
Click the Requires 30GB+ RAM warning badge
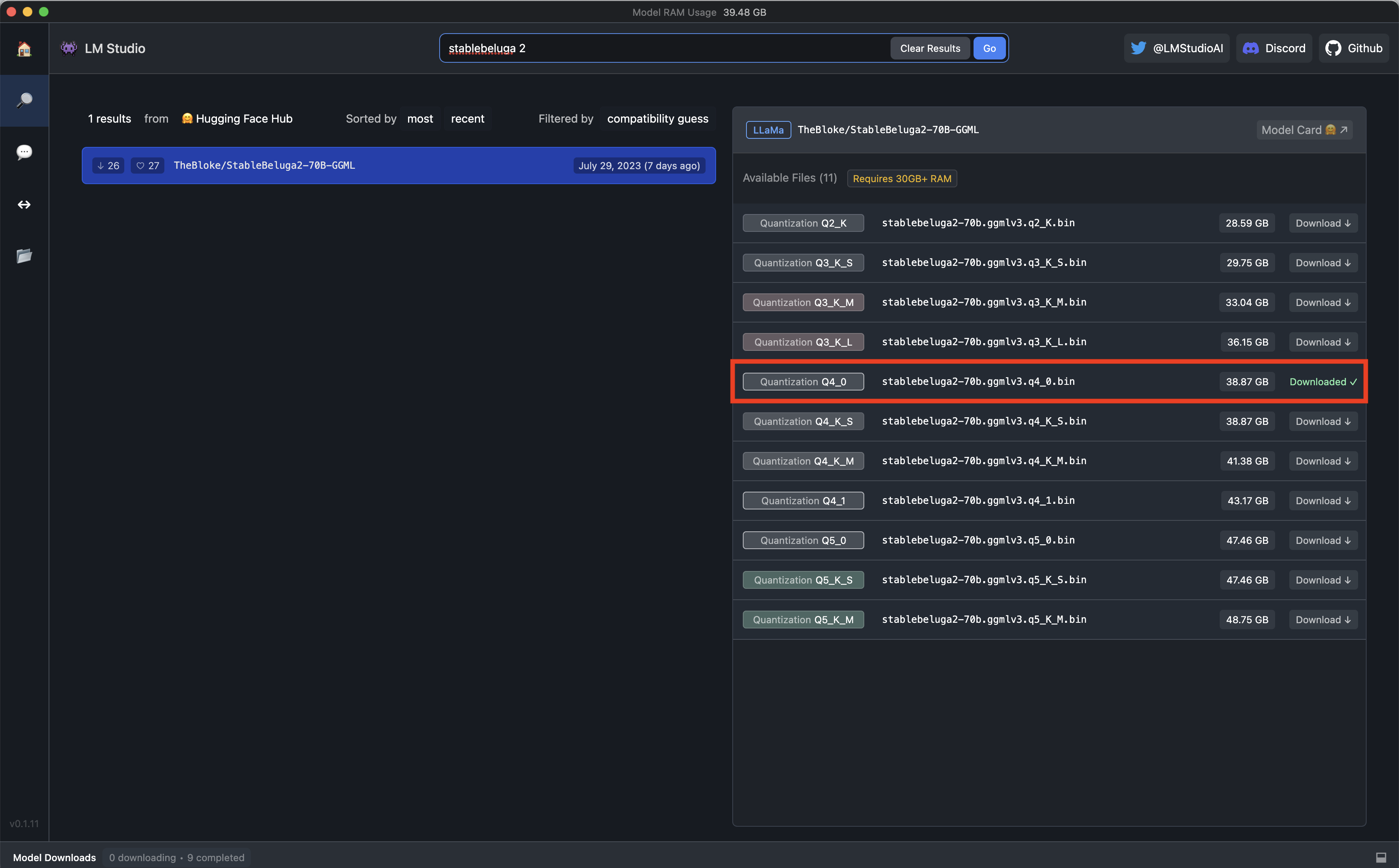901,178
